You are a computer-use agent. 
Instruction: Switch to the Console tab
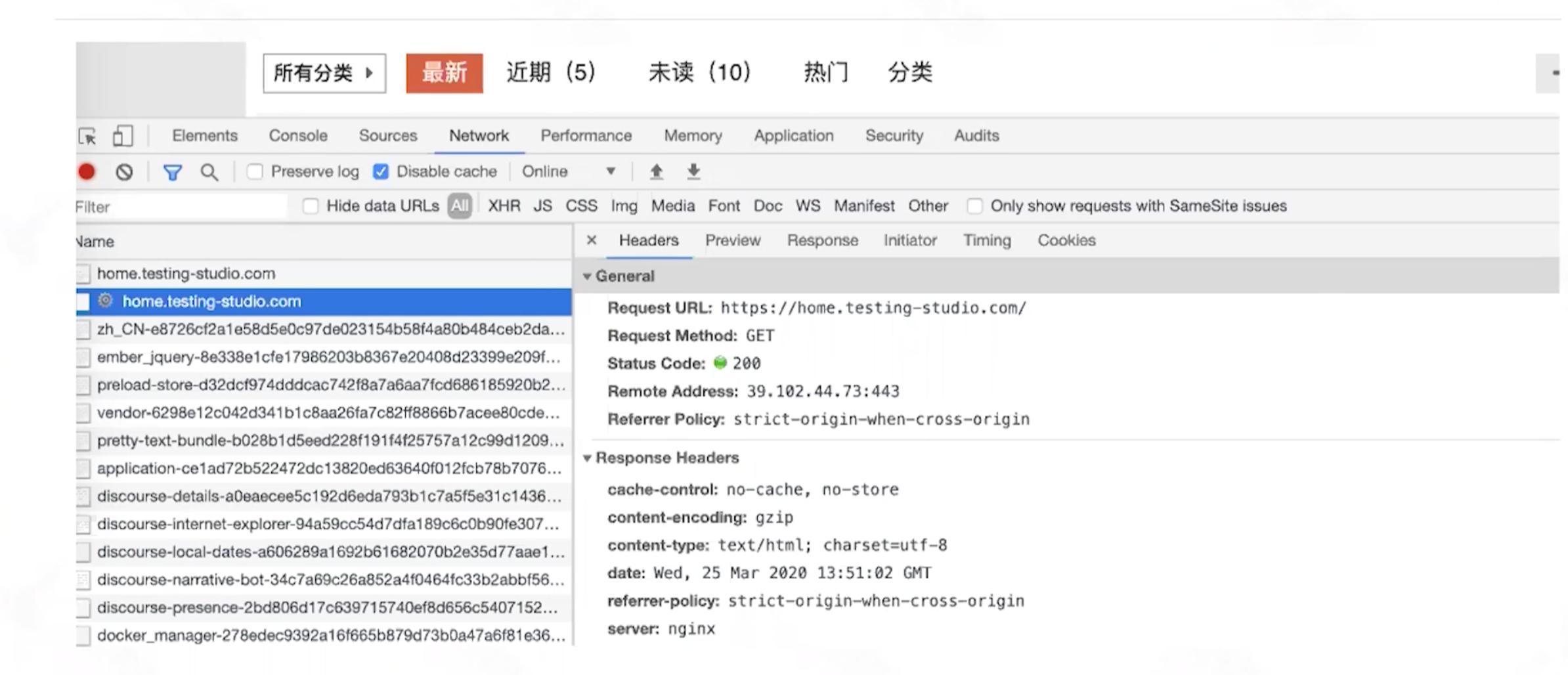click(298, 136)
